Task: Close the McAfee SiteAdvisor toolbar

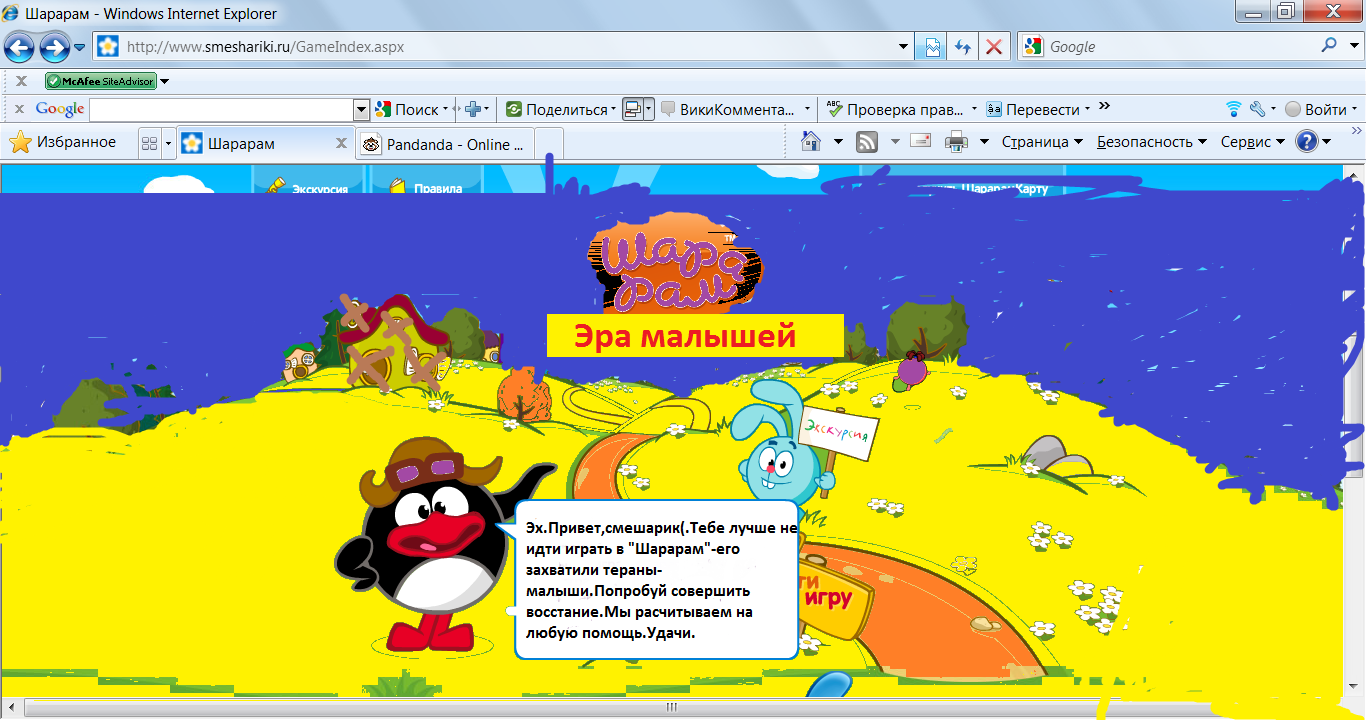Action: (21, 81)
